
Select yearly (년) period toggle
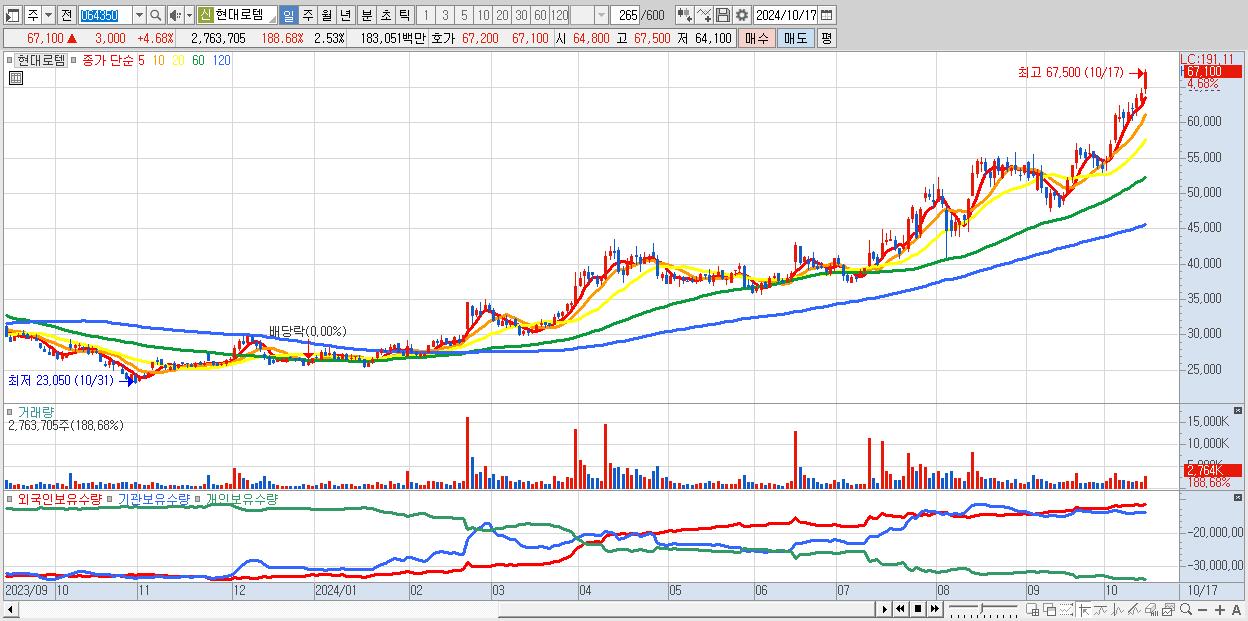[345, 15]
